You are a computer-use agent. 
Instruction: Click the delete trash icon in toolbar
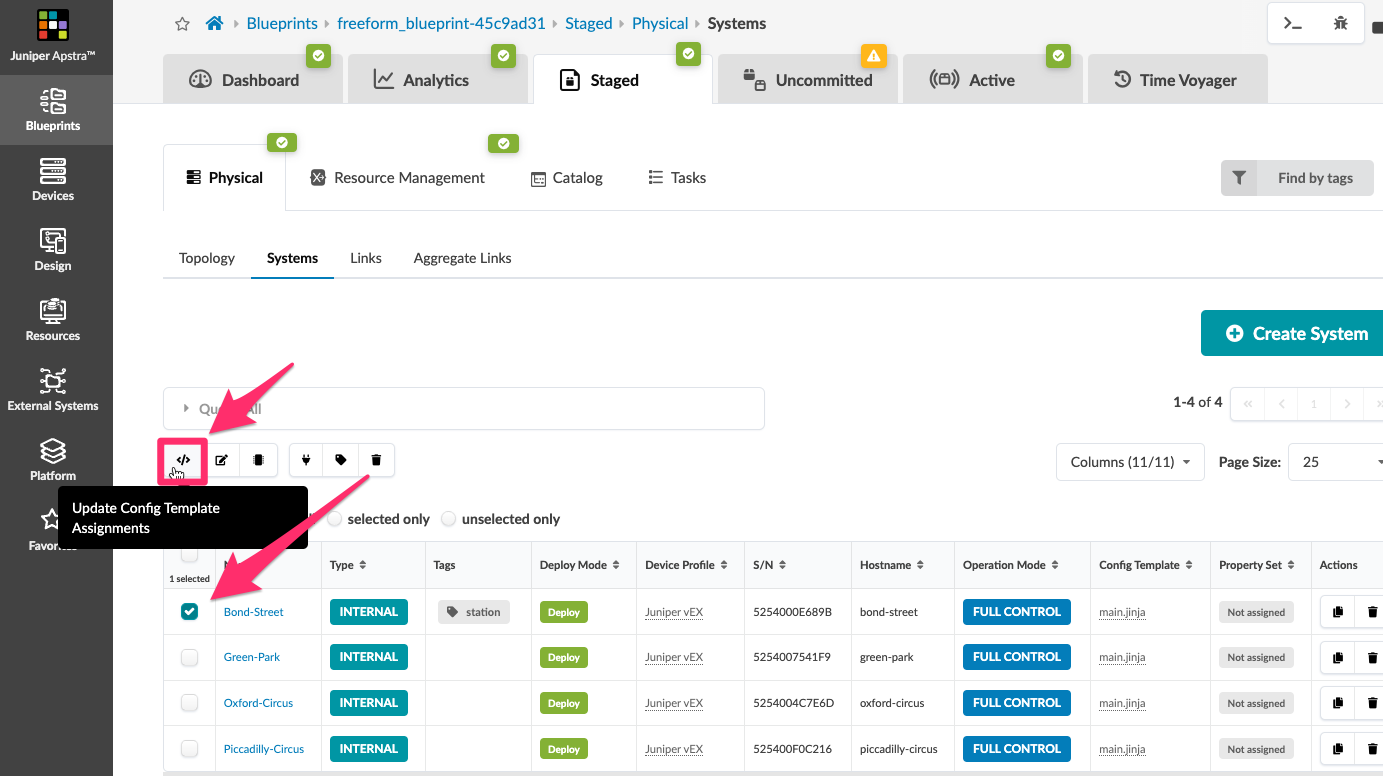coord(376,460)
